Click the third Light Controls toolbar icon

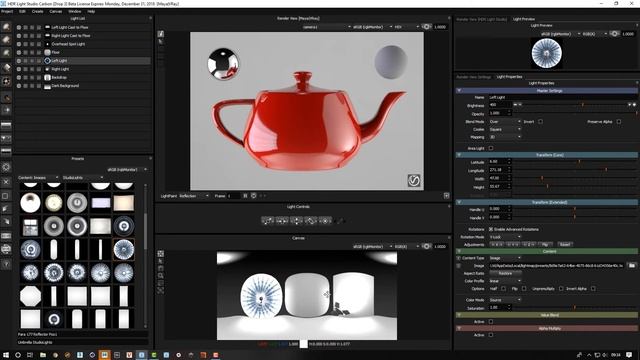[296, 220]
